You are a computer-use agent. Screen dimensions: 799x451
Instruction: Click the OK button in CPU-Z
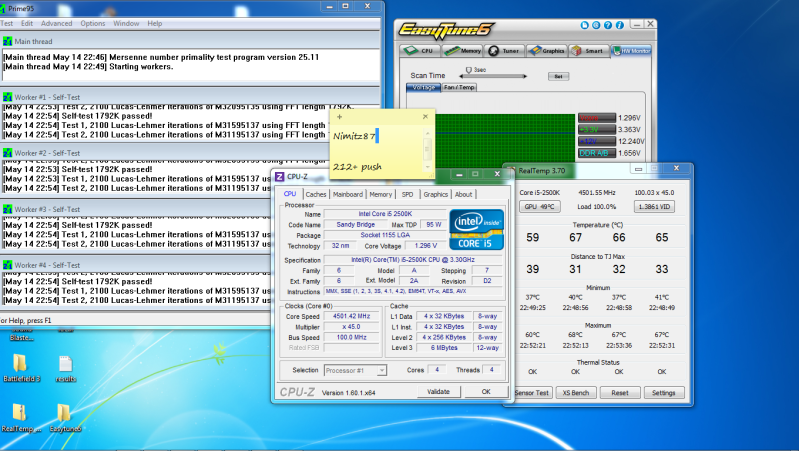[x=486, y=391]
